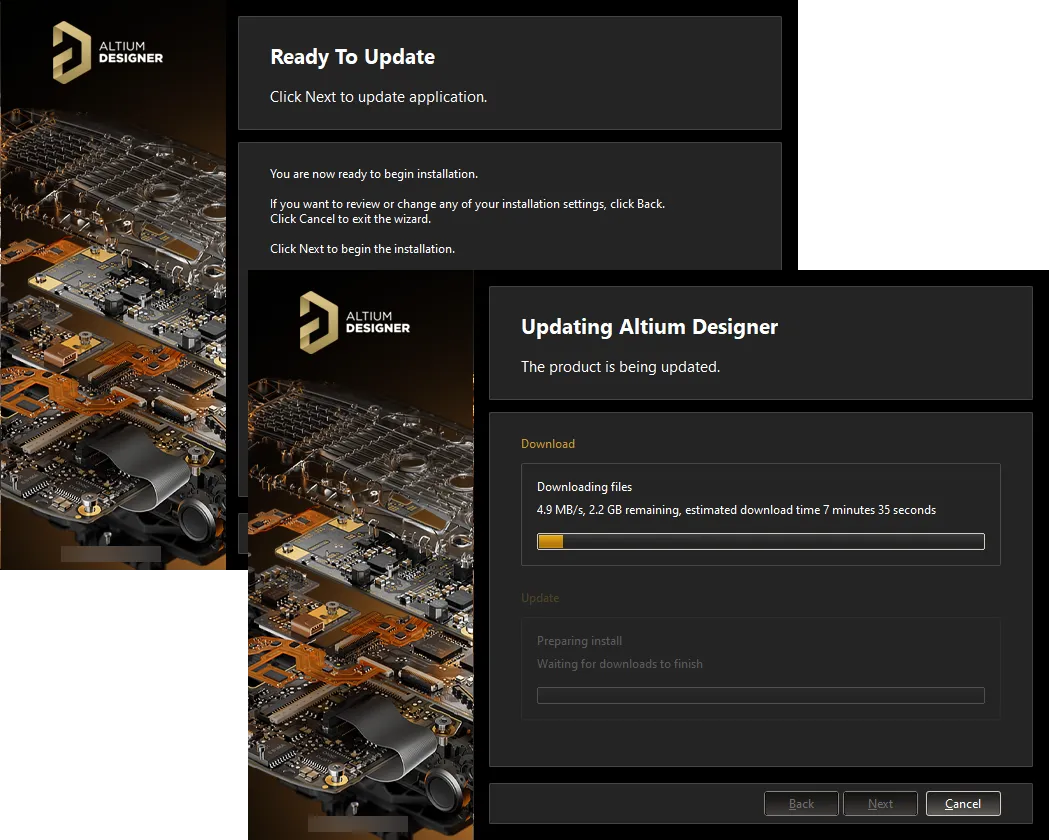Click 'Waiting for downloads to finish' text

point(619,663)
